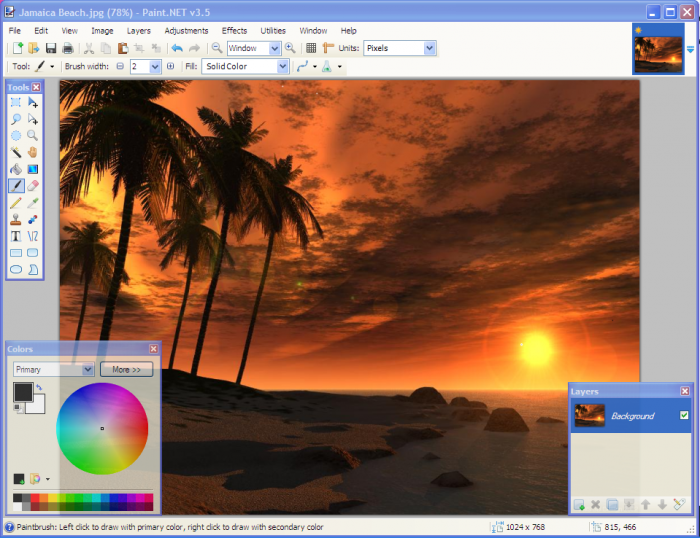Click the Undo arrow in toolbar
Image resolution: width=700 pixels, height=538 pixels.
click(177, 48)
